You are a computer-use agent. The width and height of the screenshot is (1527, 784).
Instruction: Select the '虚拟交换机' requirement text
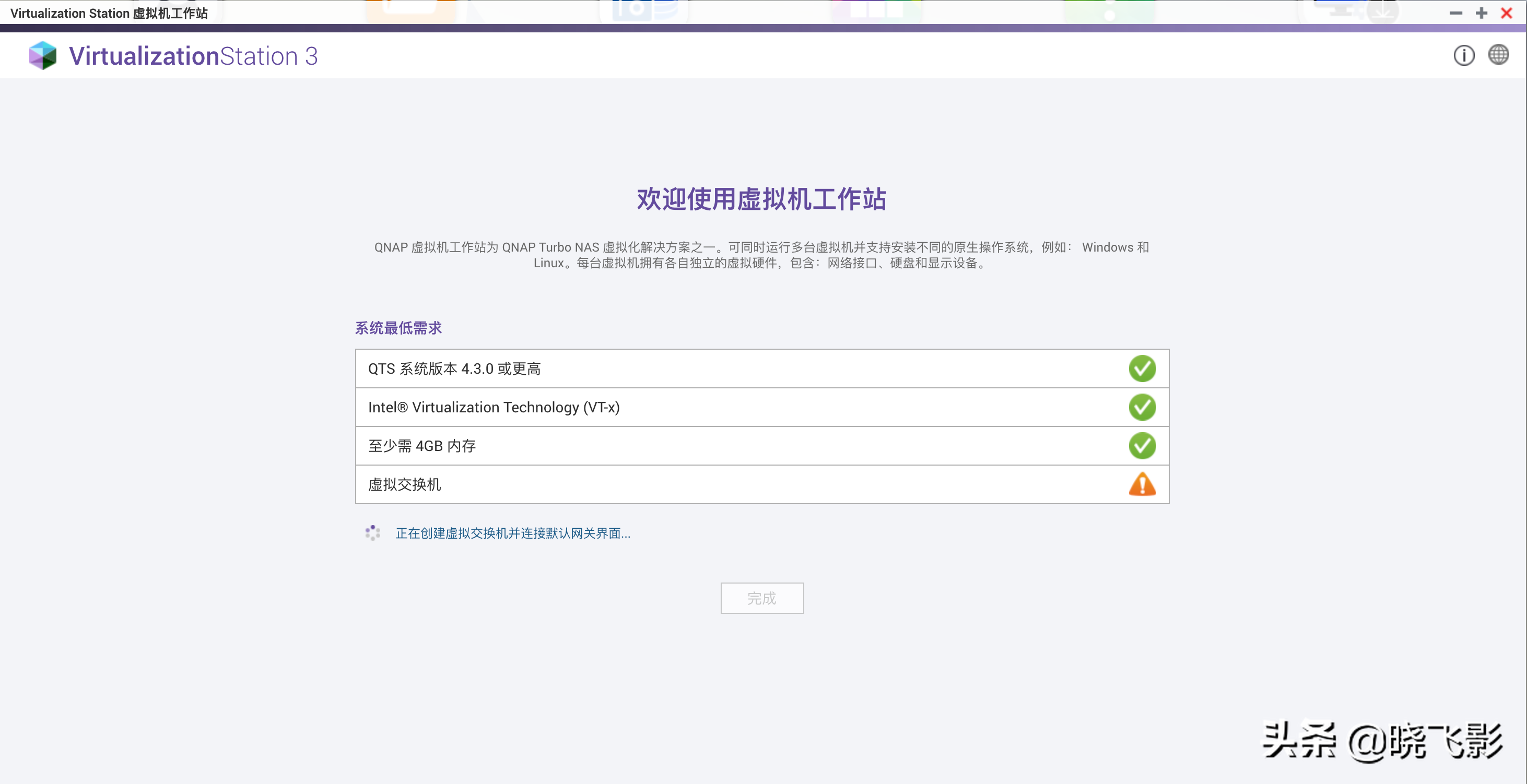pyautogui.click(x=404, y=484)
